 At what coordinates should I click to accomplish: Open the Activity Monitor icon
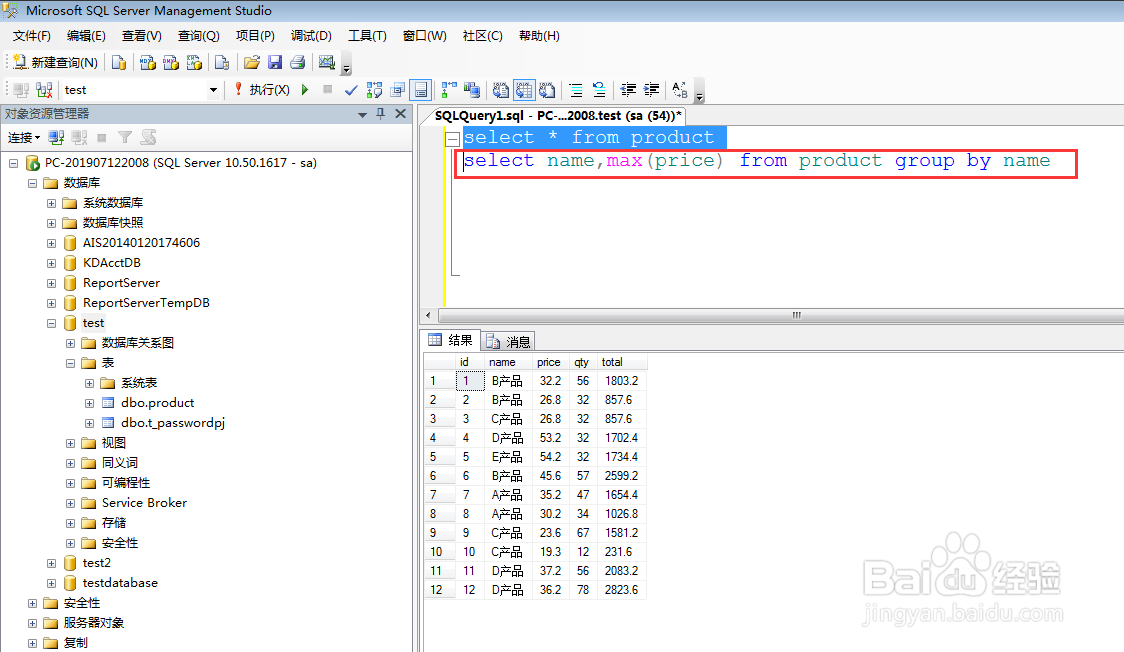(327, 63)
